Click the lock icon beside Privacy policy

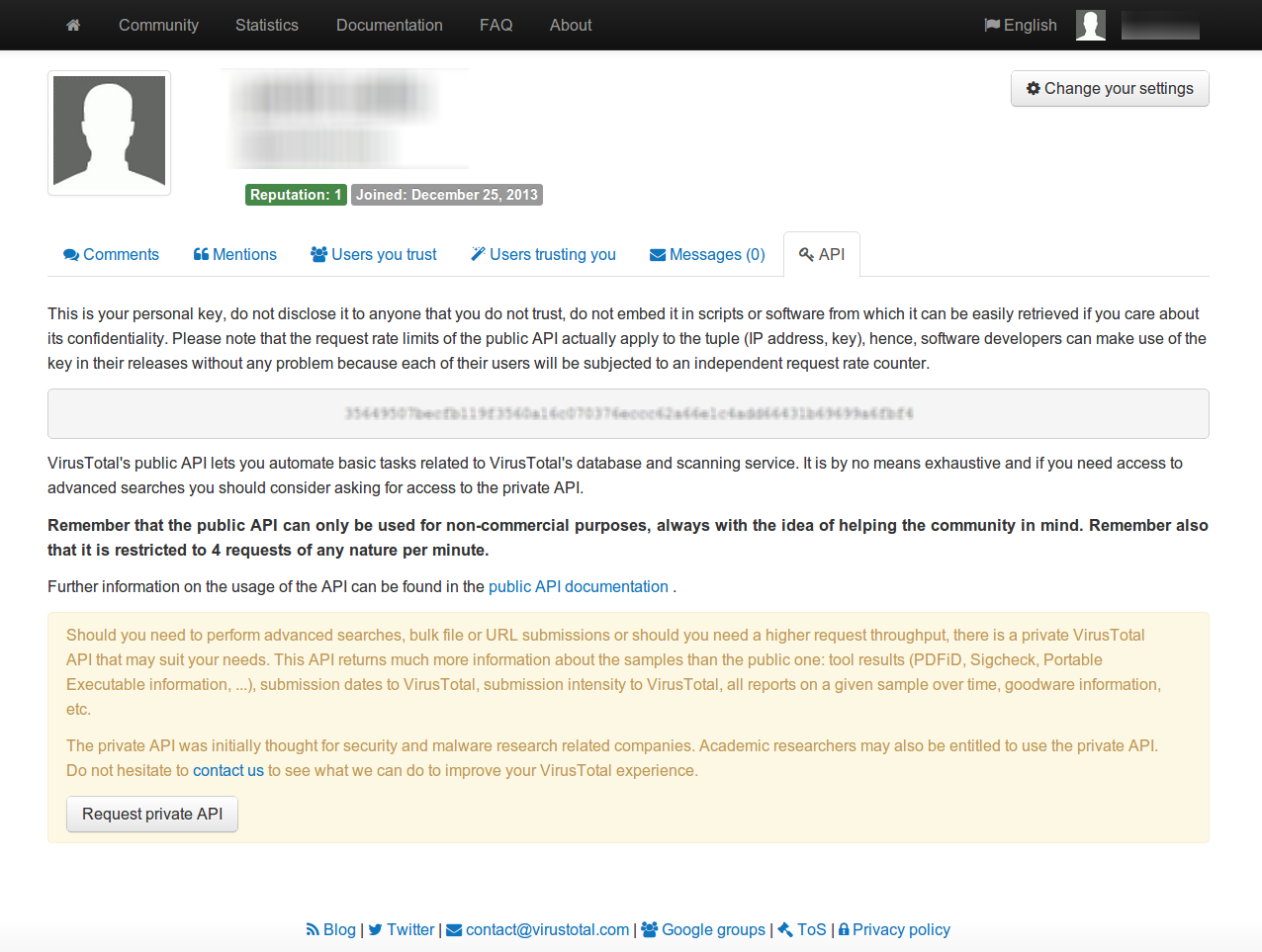(844, 929)
